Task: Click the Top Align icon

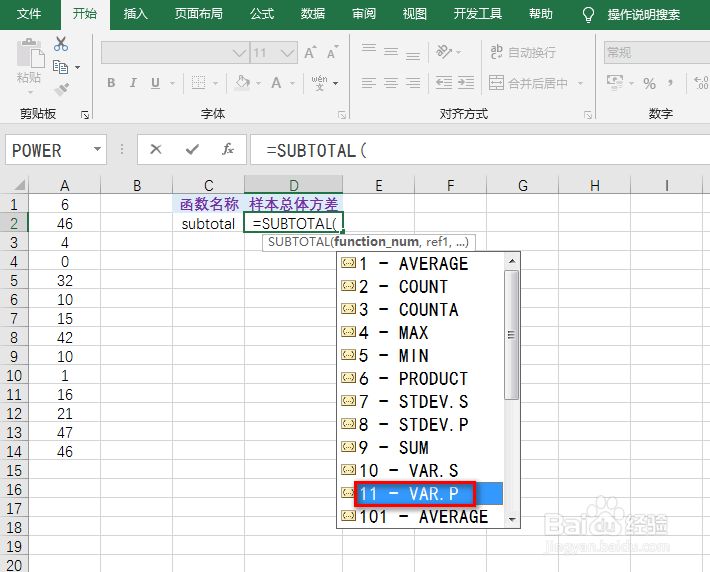Action: tap(369, 49)
